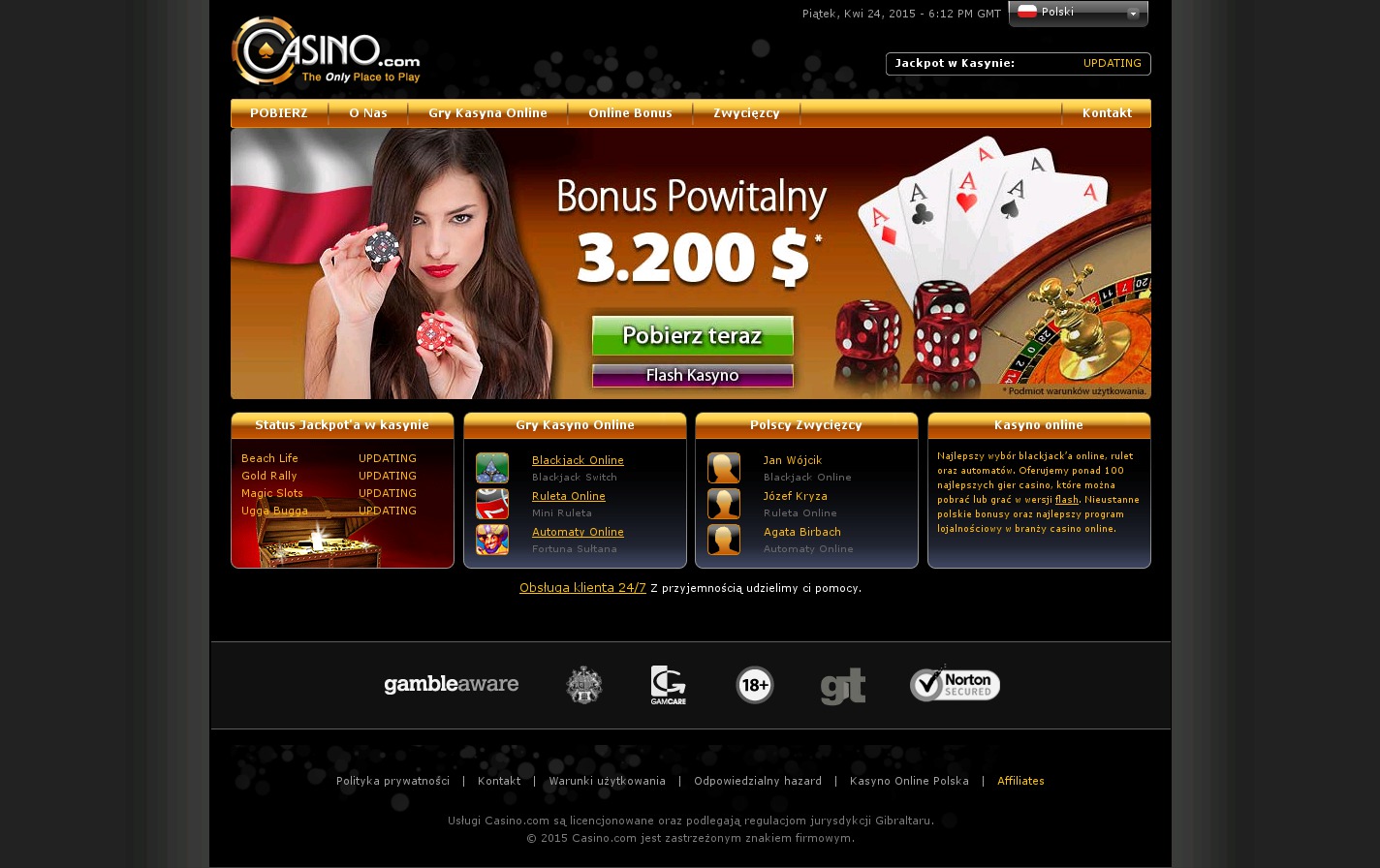Click the Norton Secured badge
The image size is (1380, 868).
tap(955, 683)
